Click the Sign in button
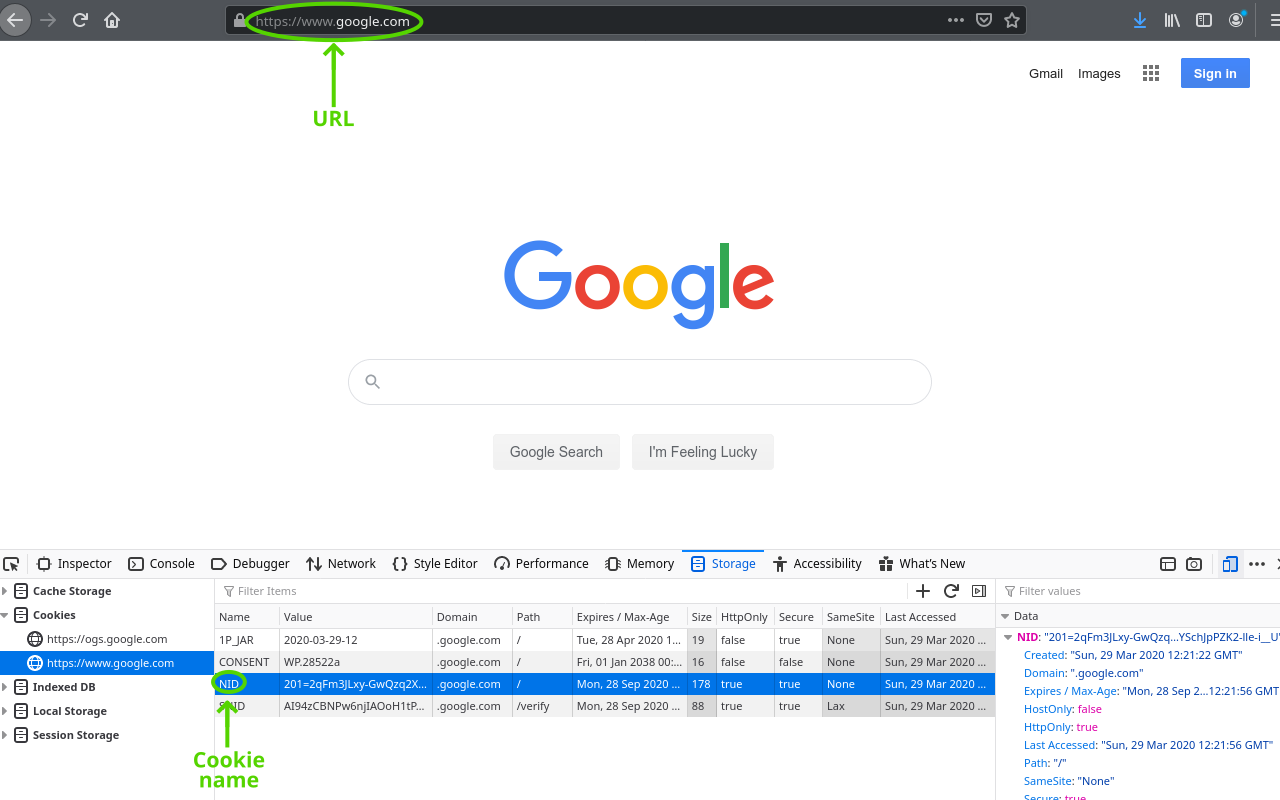The height and width of the screenshot is (800, 1280). (x=1215, y=73)
